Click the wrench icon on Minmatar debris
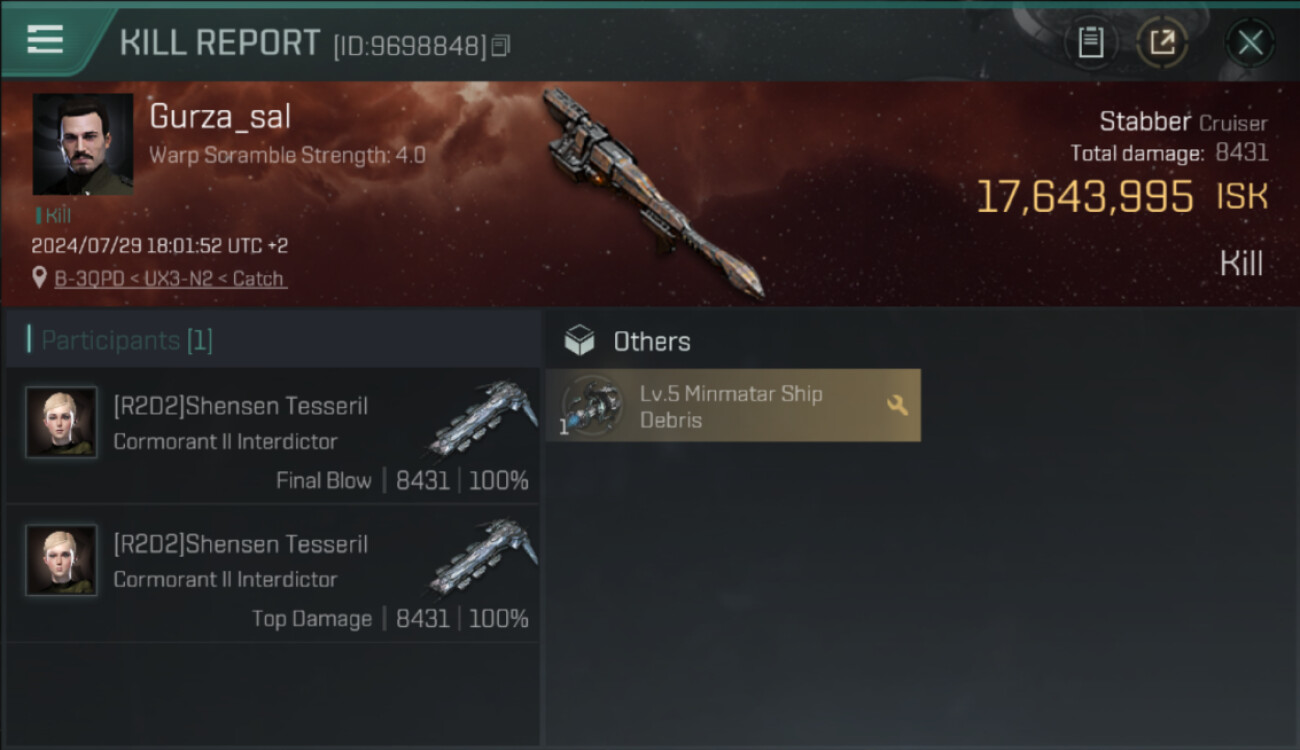The image size is (1300, 750). tap(897, 405)
